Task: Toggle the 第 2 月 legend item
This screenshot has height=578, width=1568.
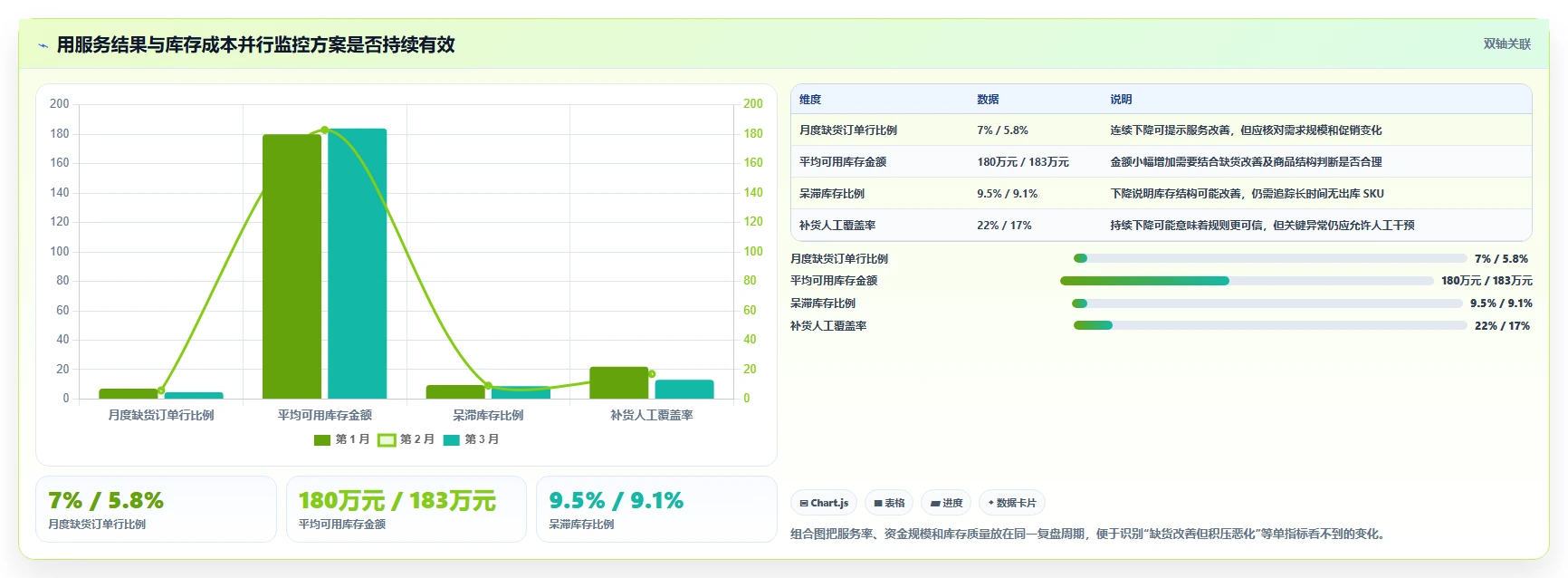Action: [406, 439]
